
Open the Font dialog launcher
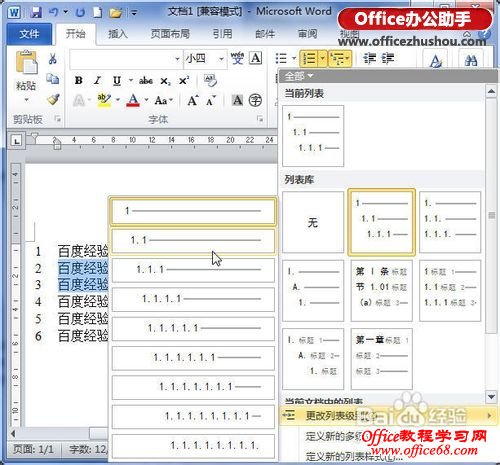(260, 119)
